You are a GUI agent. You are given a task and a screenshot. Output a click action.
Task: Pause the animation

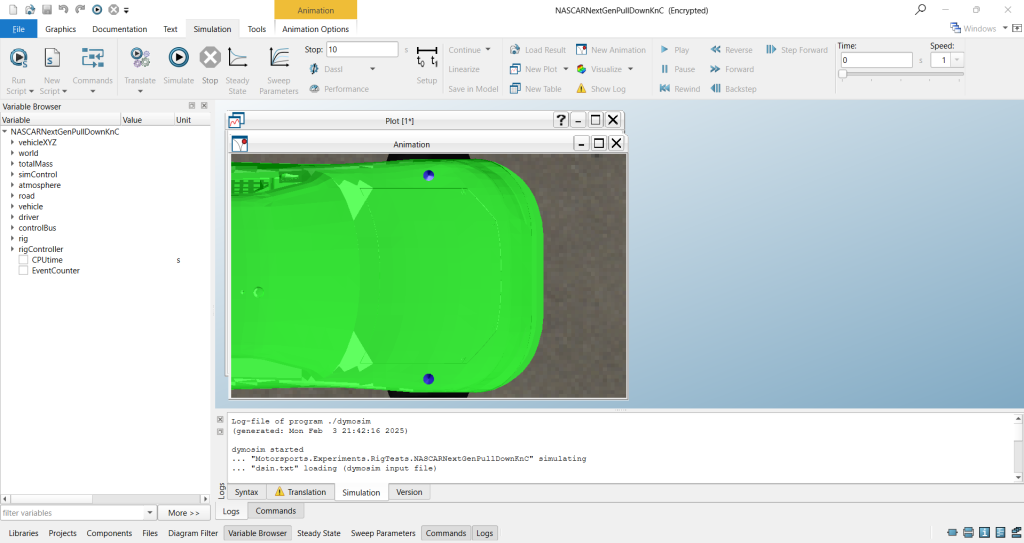(677, 69)
